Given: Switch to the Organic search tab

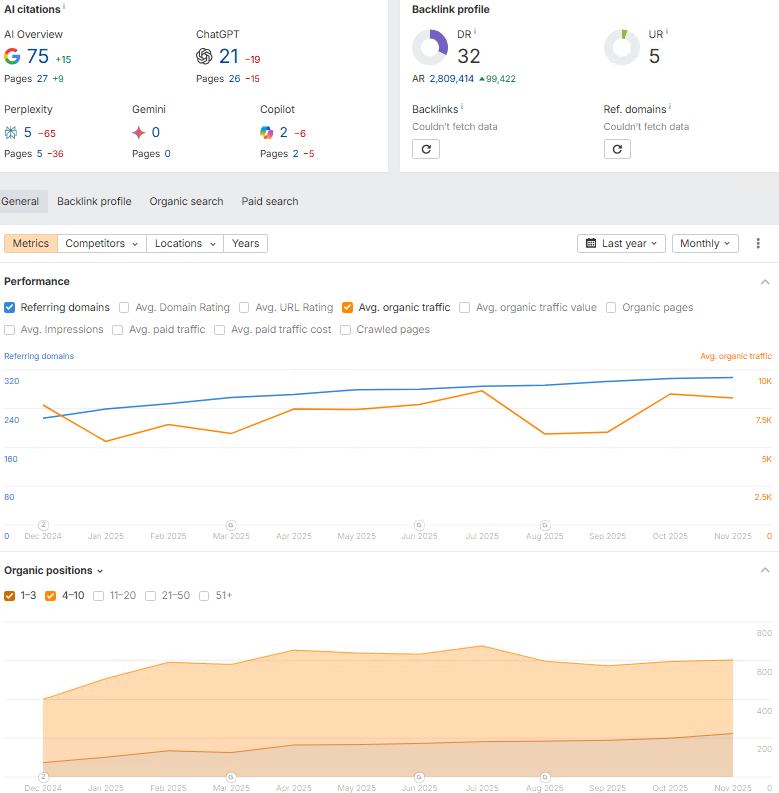Looking at the screenshot, I should 186,201.
